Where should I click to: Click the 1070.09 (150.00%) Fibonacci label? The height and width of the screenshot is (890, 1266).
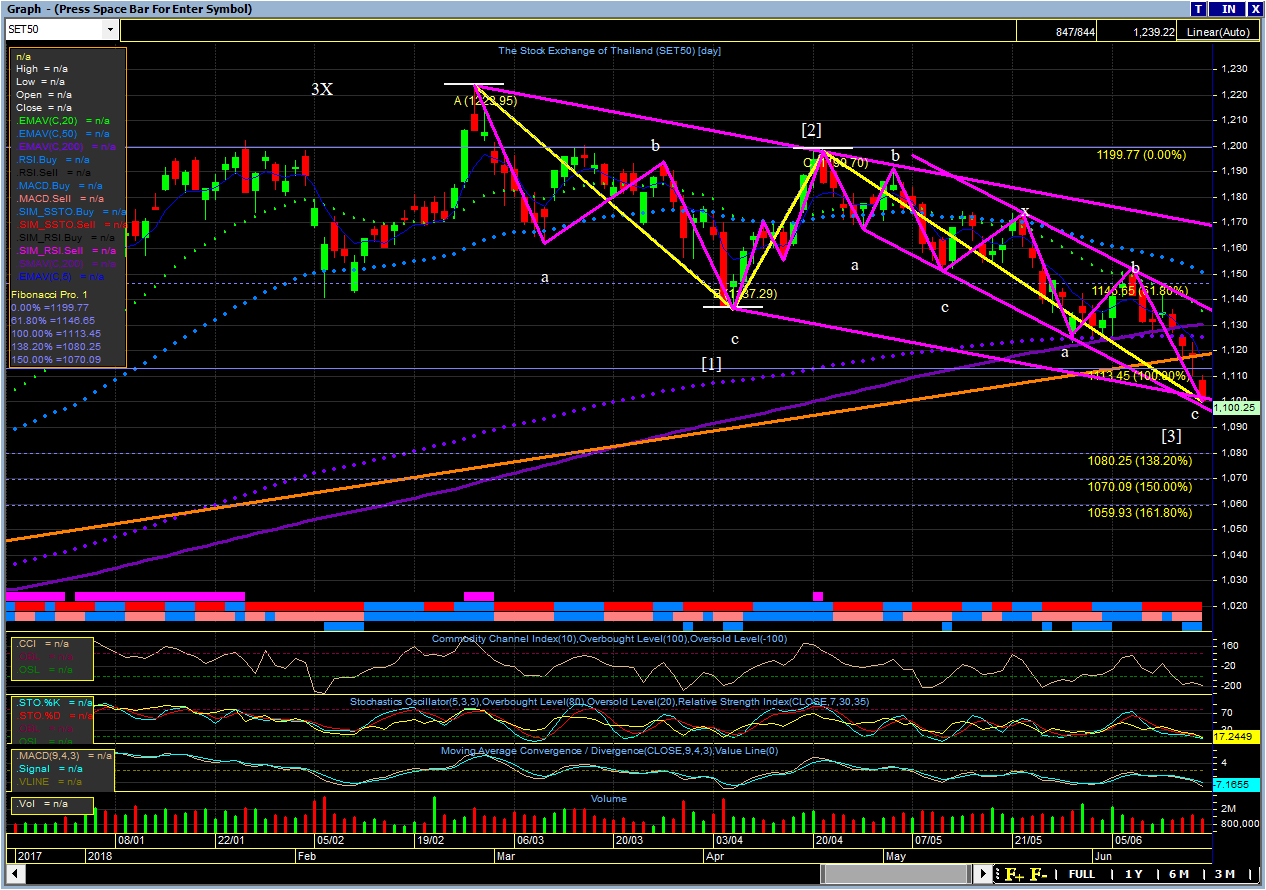1140,487
